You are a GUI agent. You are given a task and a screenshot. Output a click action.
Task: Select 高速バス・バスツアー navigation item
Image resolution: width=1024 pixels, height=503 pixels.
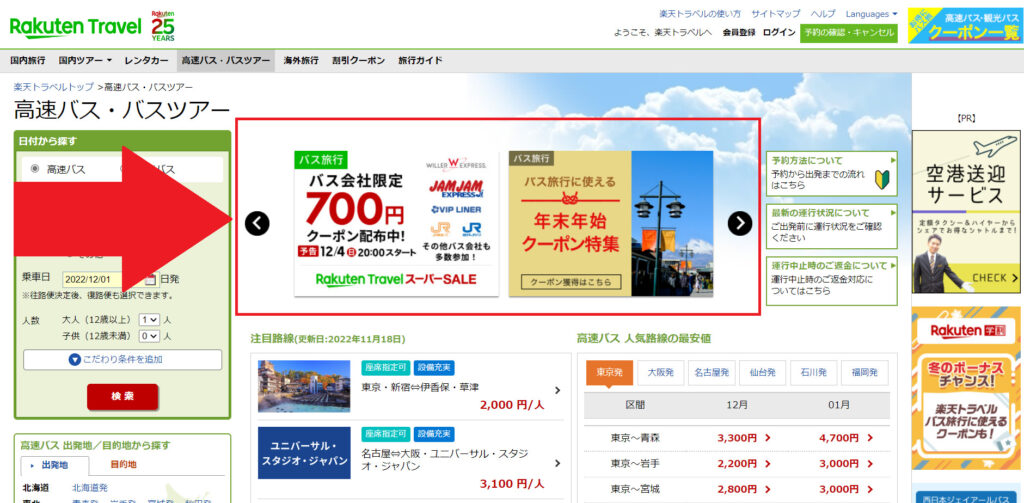pyautogui.click(x=225, y=60)
